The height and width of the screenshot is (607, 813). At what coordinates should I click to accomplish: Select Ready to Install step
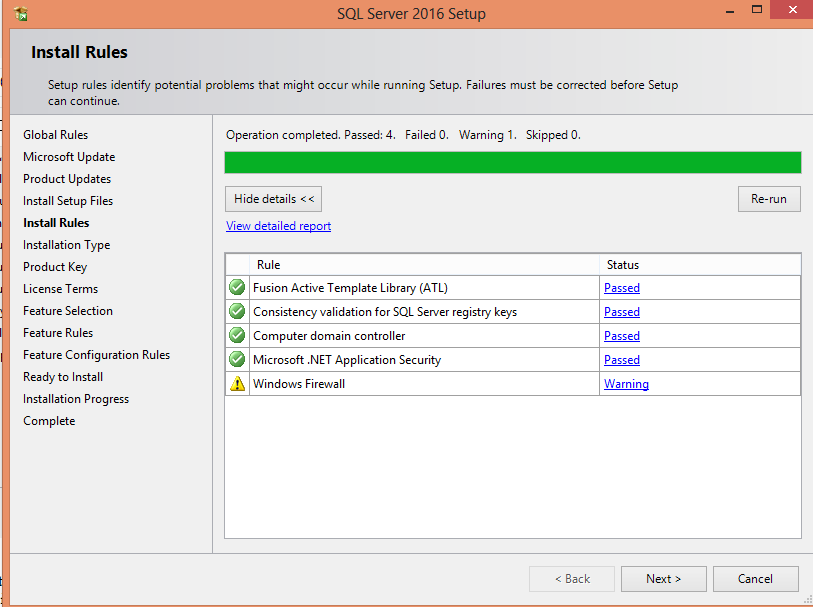tap(63, 377)
